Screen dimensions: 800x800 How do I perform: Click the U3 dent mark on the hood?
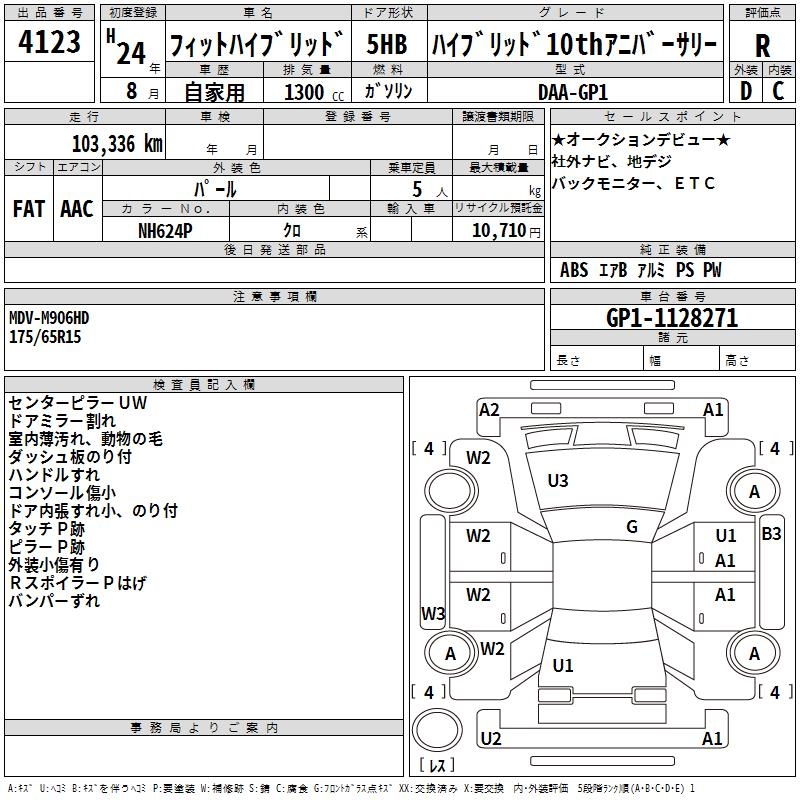pyautogui.click(x=558, y=481)
